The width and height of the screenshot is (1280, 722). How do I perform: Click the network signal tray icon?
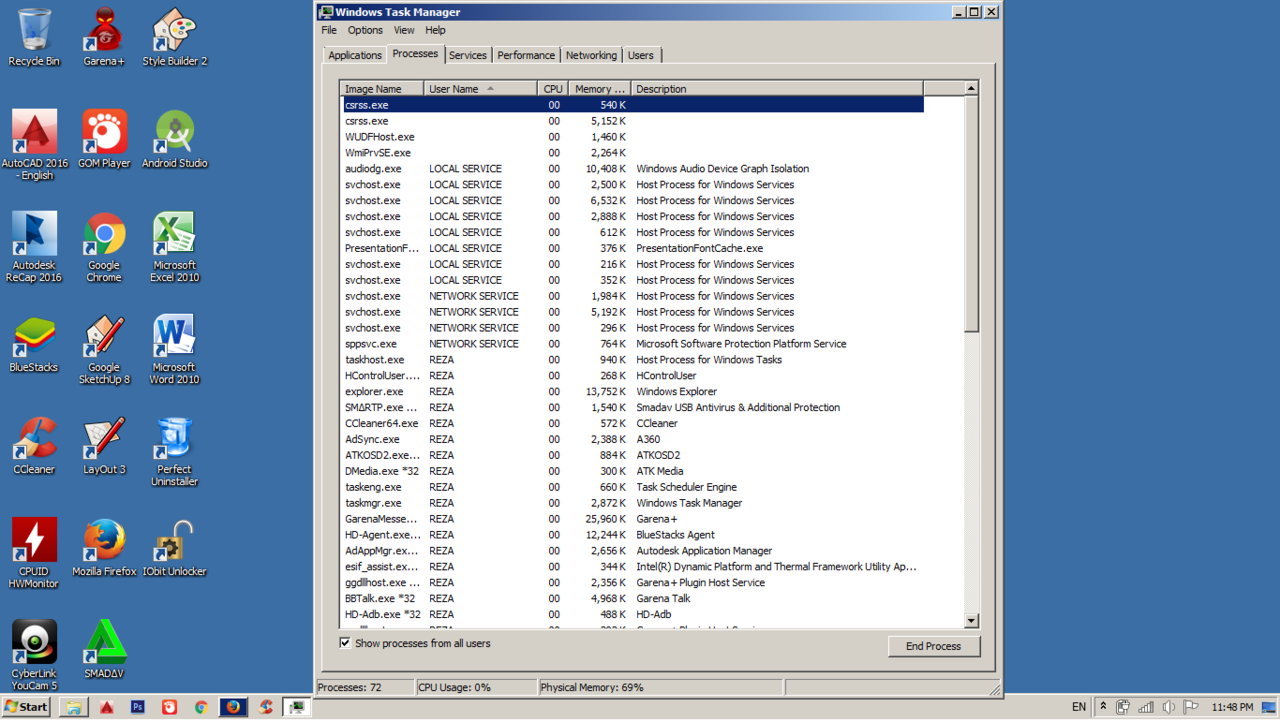1146,707
